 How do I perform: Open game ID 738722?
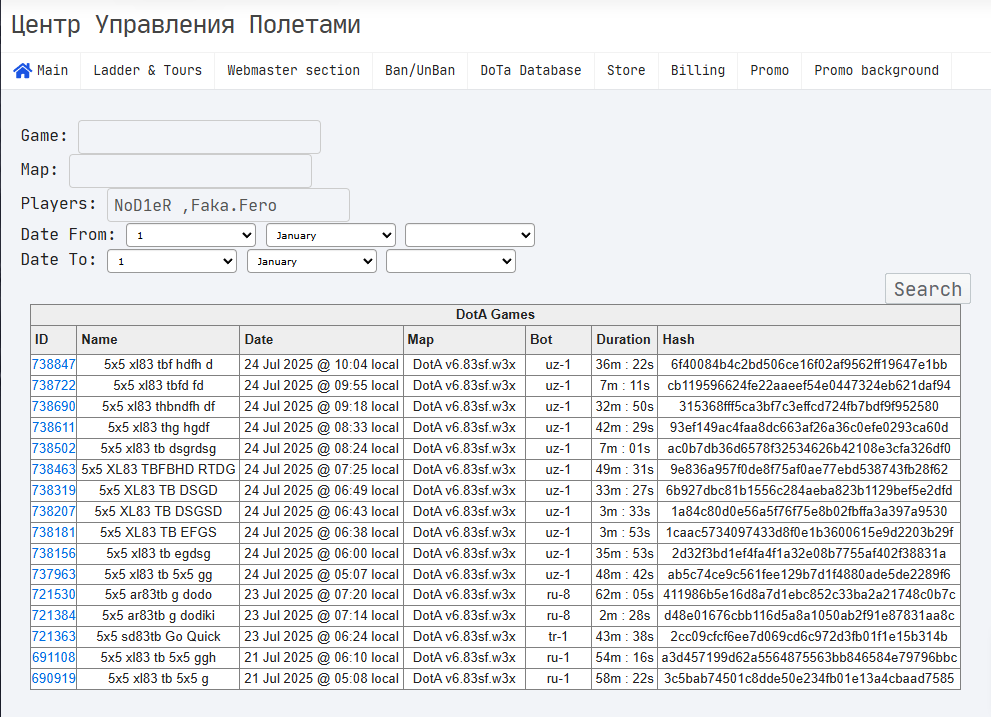tap(54, 386)
